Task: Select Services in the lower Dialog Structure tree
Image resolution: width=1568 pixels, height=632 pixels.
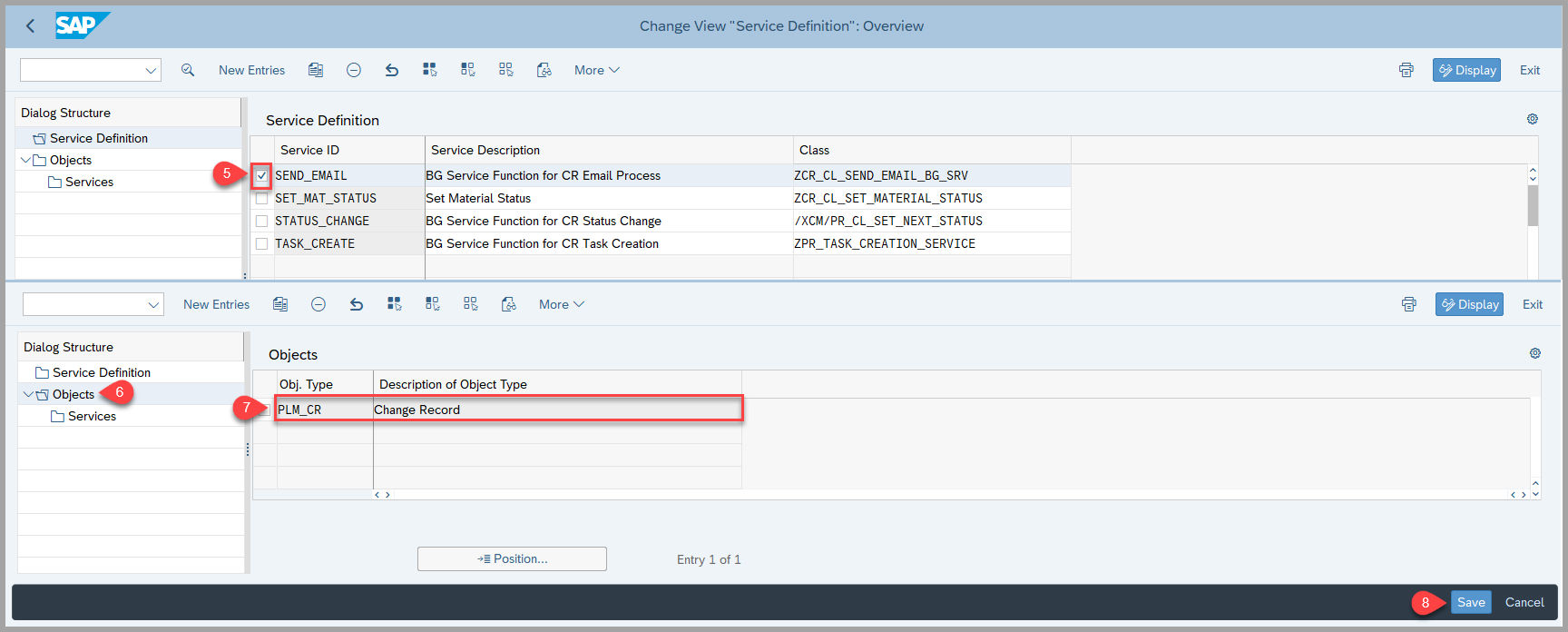Action: 92,416
